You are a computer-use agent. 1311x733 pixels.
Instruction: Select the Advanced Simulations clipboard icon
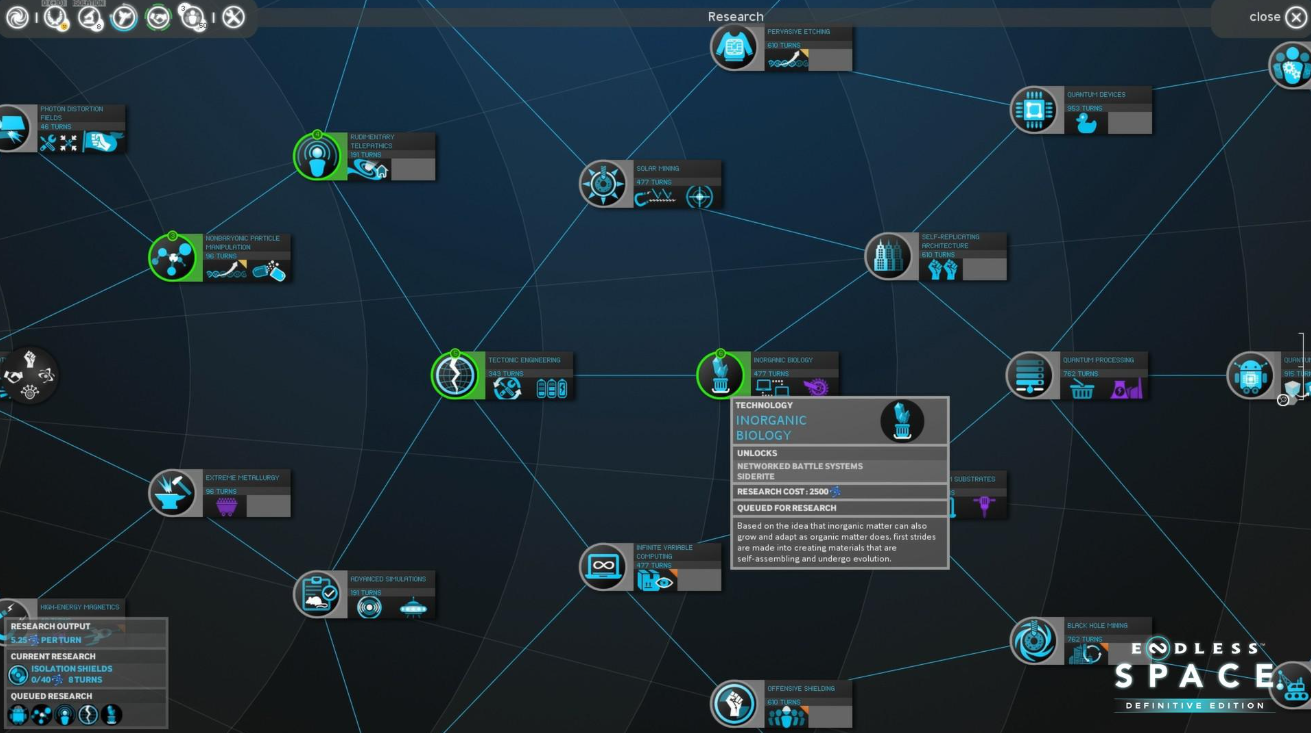pos(319,594)
